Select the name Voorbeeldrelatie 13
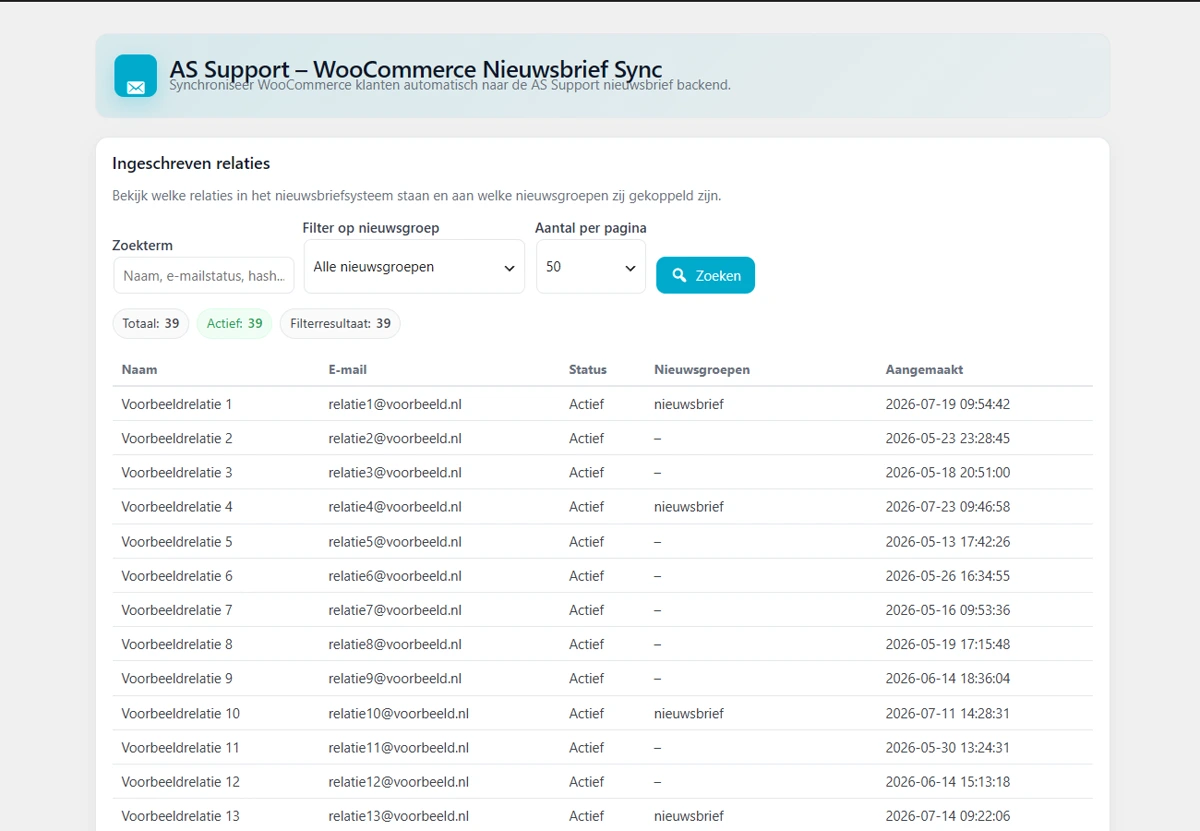1200x831 pixels. [x=181, y=815]
